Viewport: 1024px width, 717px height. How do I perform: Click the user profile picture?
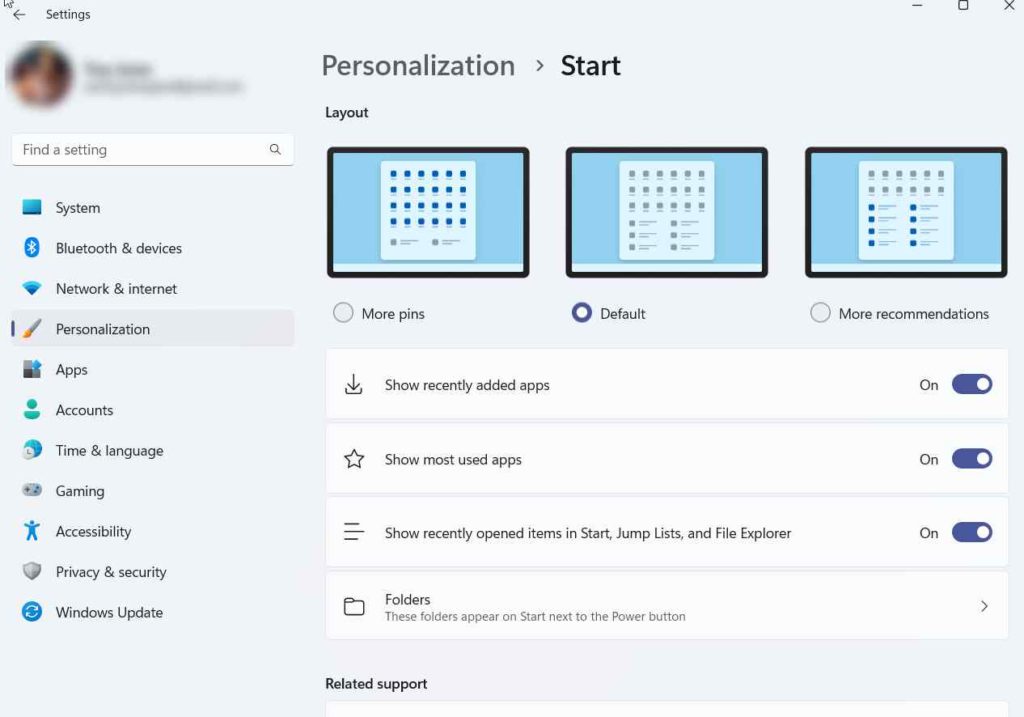click(40, 74)
